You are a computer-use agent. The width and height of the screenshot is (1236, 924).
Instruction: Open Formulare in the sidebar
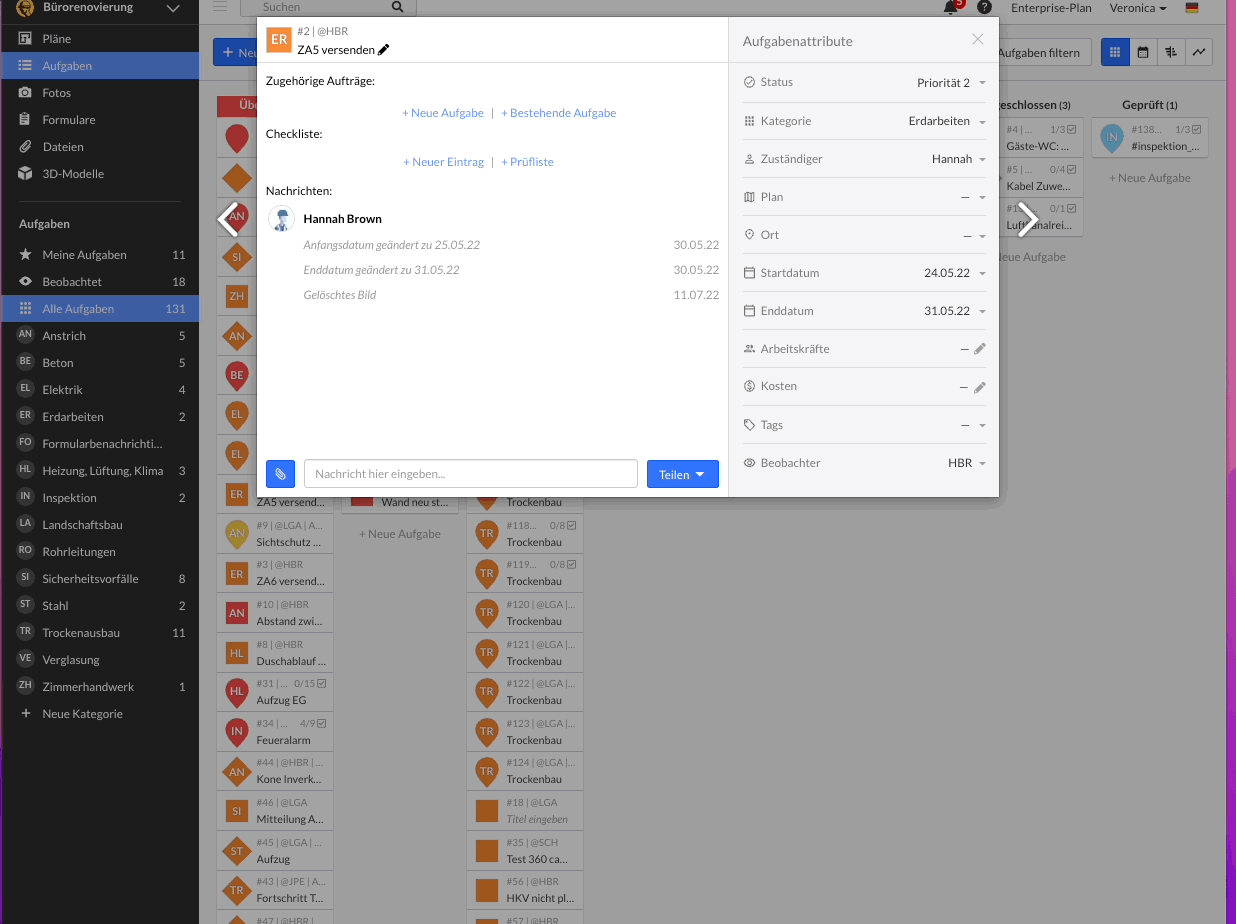[x=100, y=120]
